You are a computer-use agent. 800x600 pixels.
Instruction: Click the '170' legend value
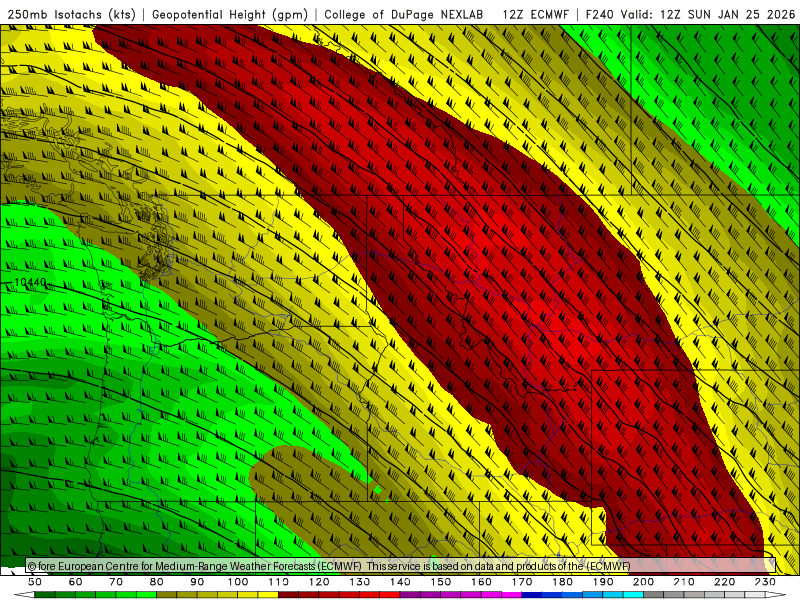522,582
